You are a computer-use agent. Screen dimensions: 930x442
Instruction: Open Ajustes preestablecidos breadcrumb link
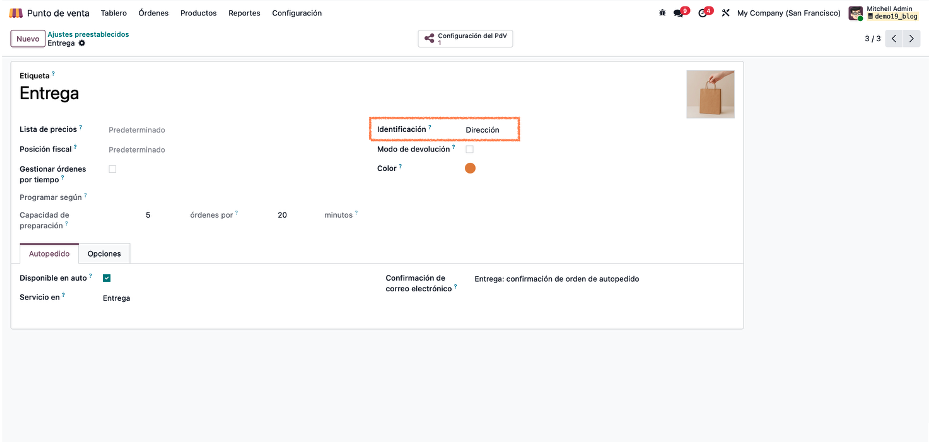(88, 34)
